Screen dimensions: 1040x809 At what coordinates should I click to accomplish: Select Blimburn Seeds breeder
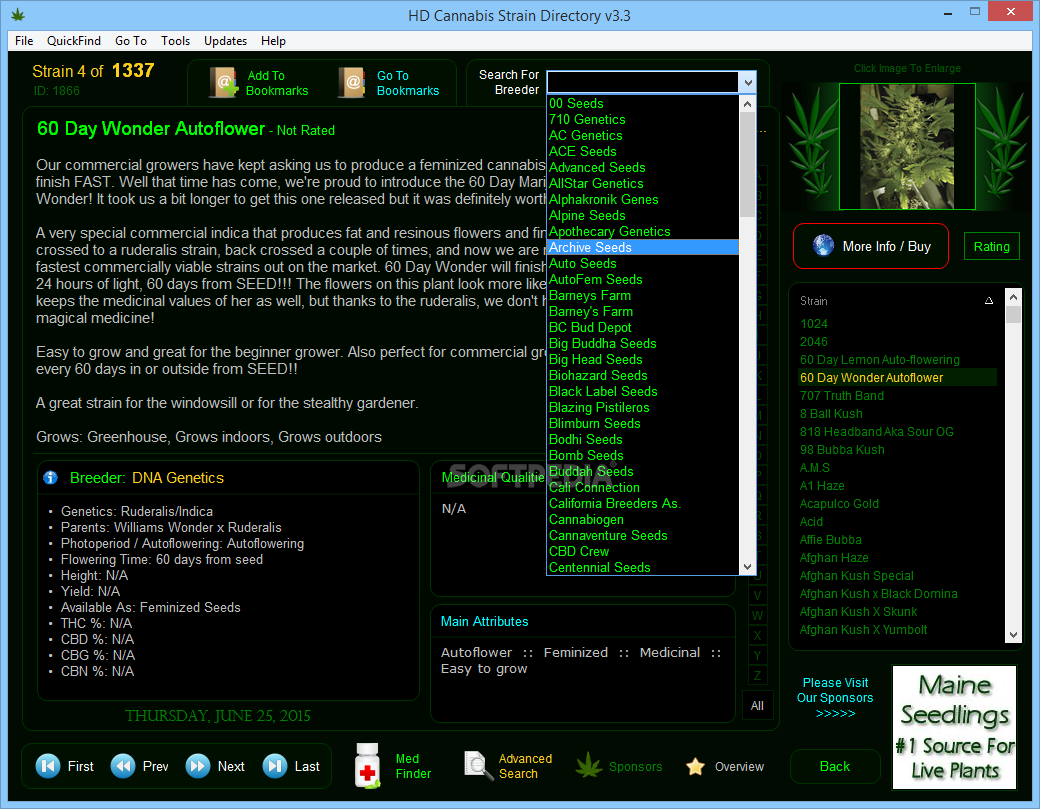(x=642, y=423)
